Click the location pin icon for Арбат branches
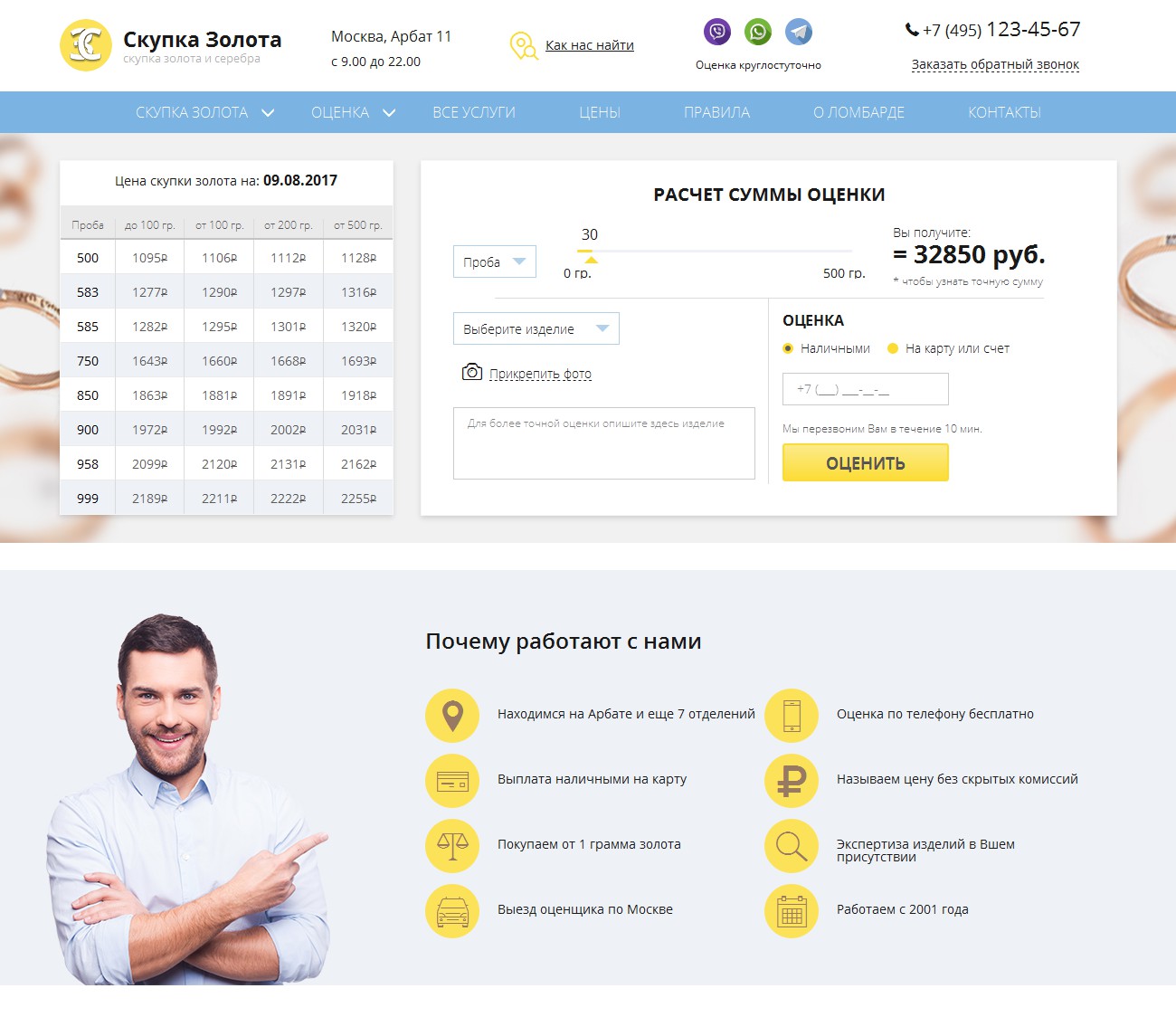 coord(452,715)
